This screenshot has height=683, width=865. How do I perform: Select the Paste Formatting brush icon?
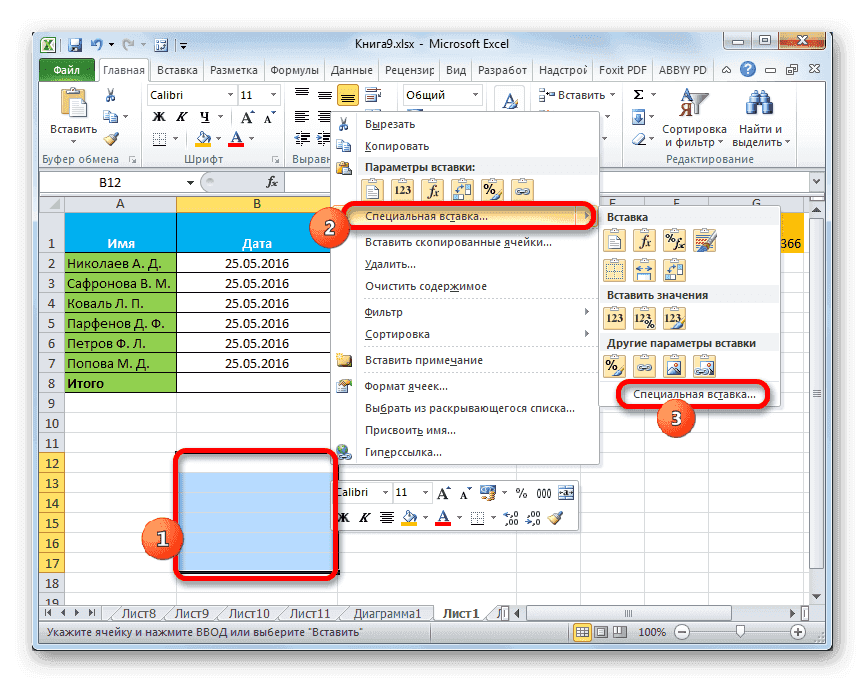(705, 240)
